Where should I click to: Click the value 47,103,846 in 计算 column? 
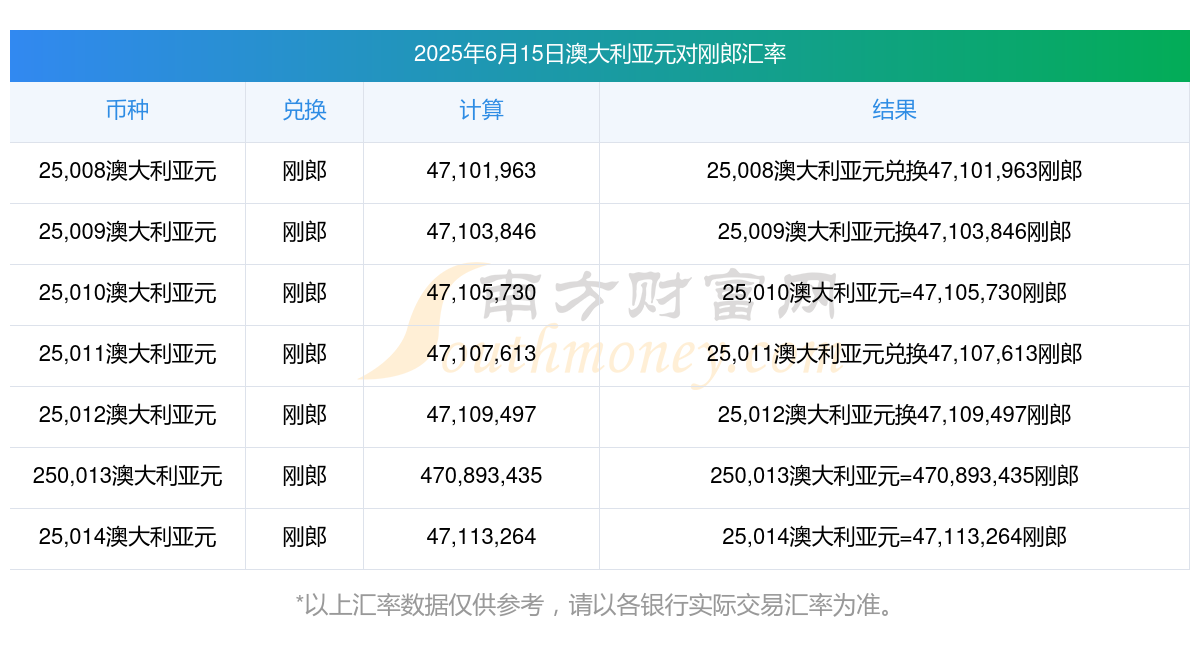[x=481, y=232]
